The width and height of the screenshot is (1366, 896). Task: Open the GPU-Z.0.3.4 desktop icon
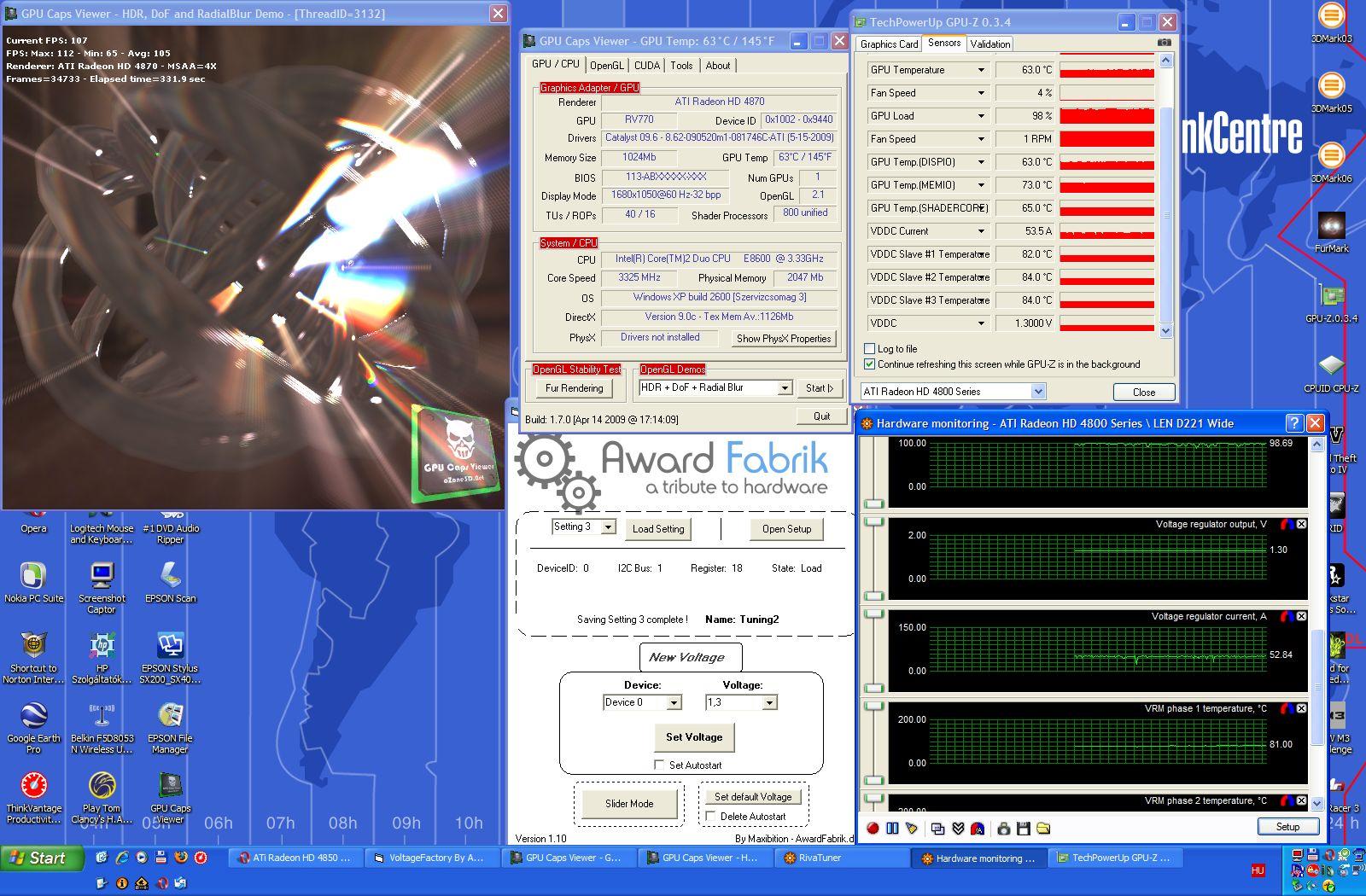click(x=1331, y=302)
